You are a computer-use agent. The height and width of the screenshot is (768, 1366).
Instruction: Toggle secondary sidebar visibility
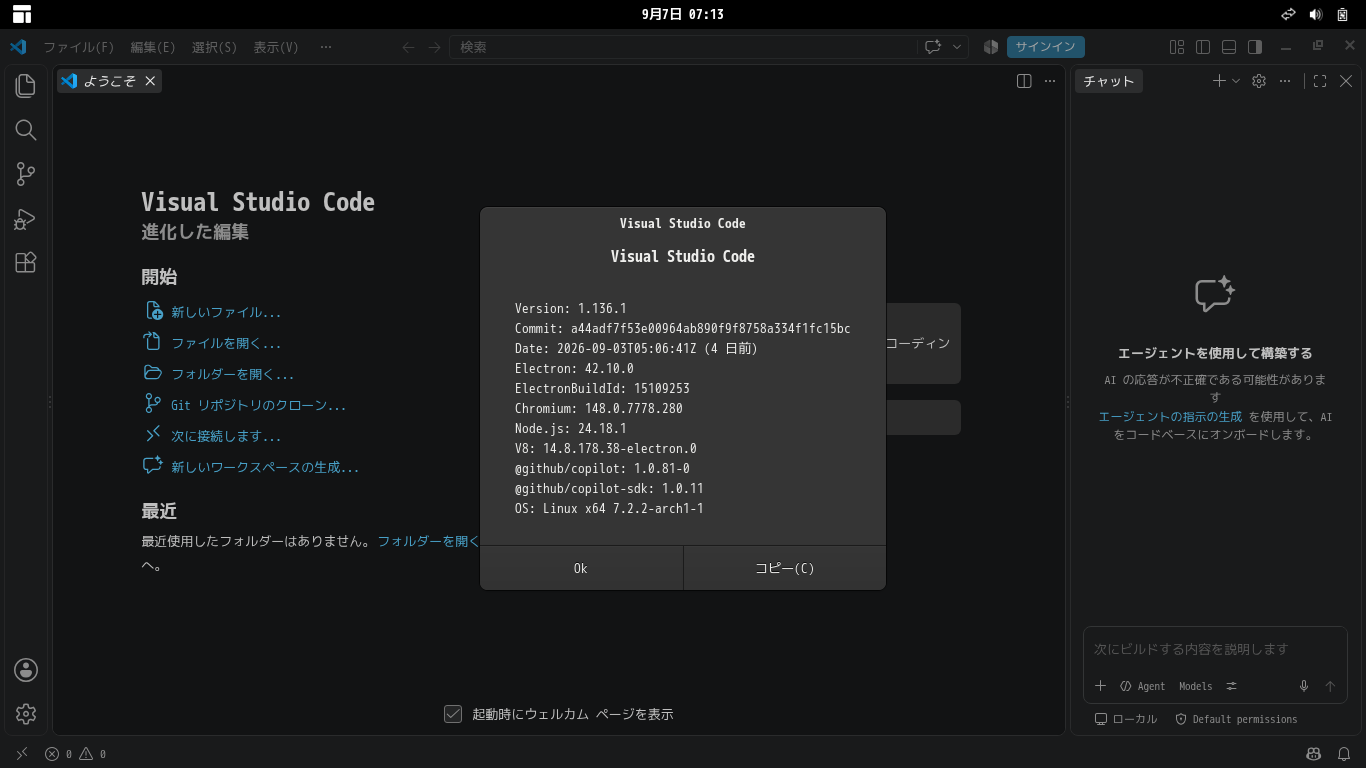click(1255, 47)
